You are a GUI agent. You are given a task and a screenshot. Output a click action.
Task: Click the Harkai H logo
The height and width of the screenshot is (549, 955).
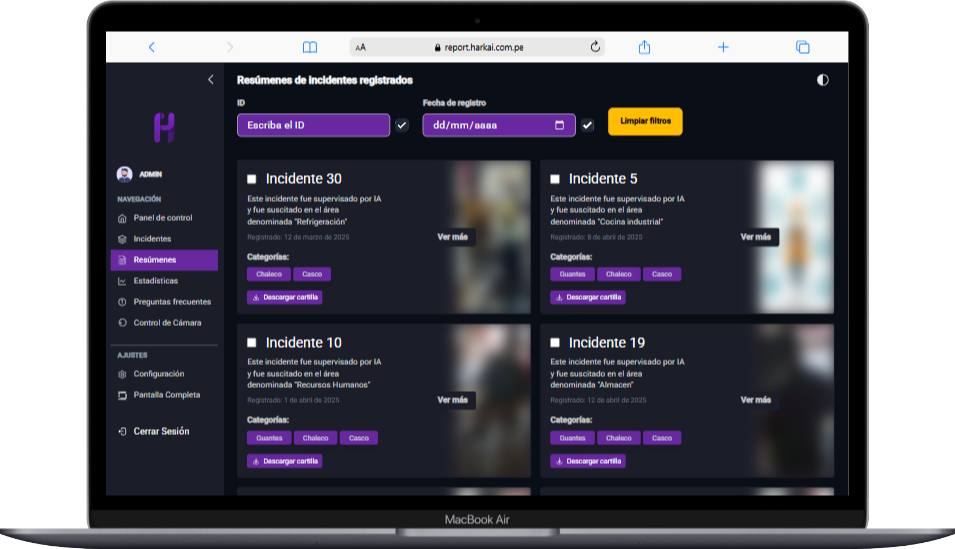164,127
